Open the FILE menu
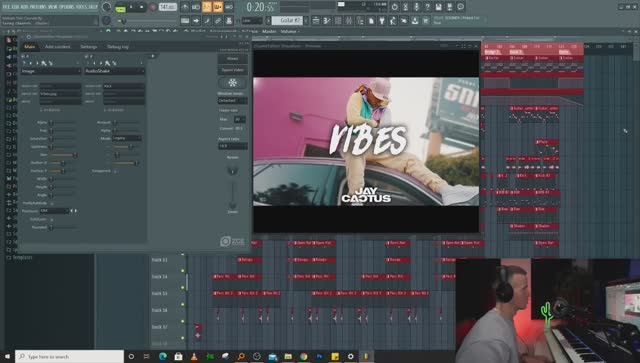This screenshot has width=640, height=363. coord(6,7)
